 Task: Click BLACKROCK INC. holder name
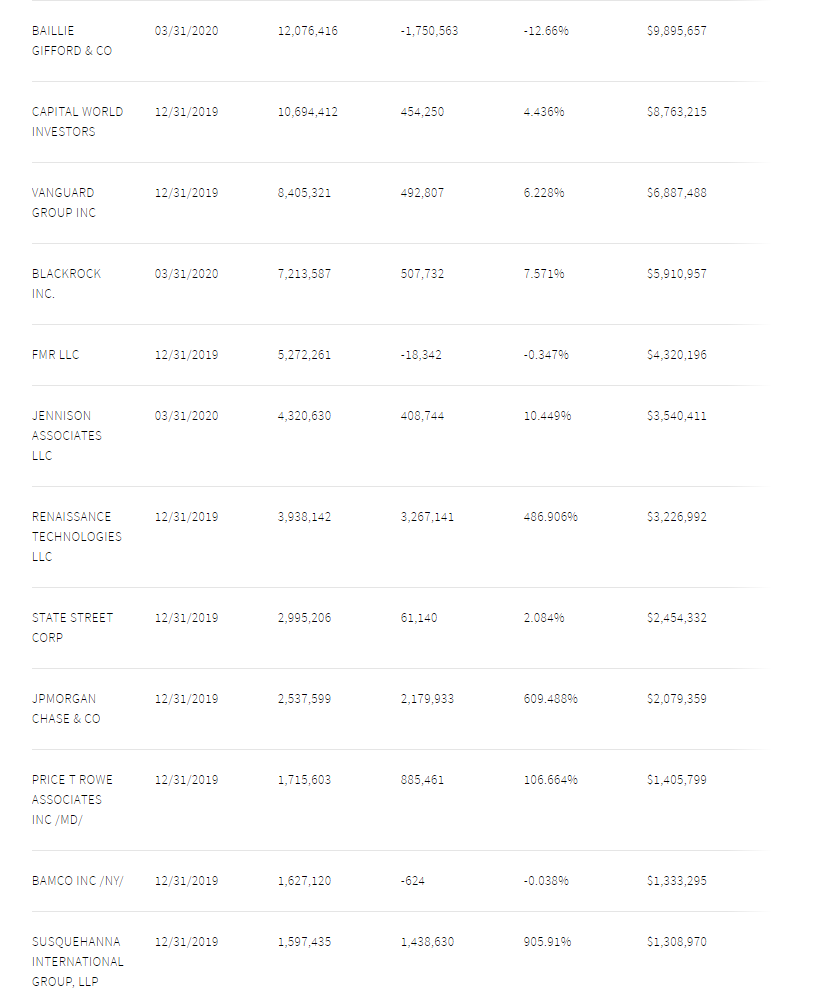tap(66, 284)
